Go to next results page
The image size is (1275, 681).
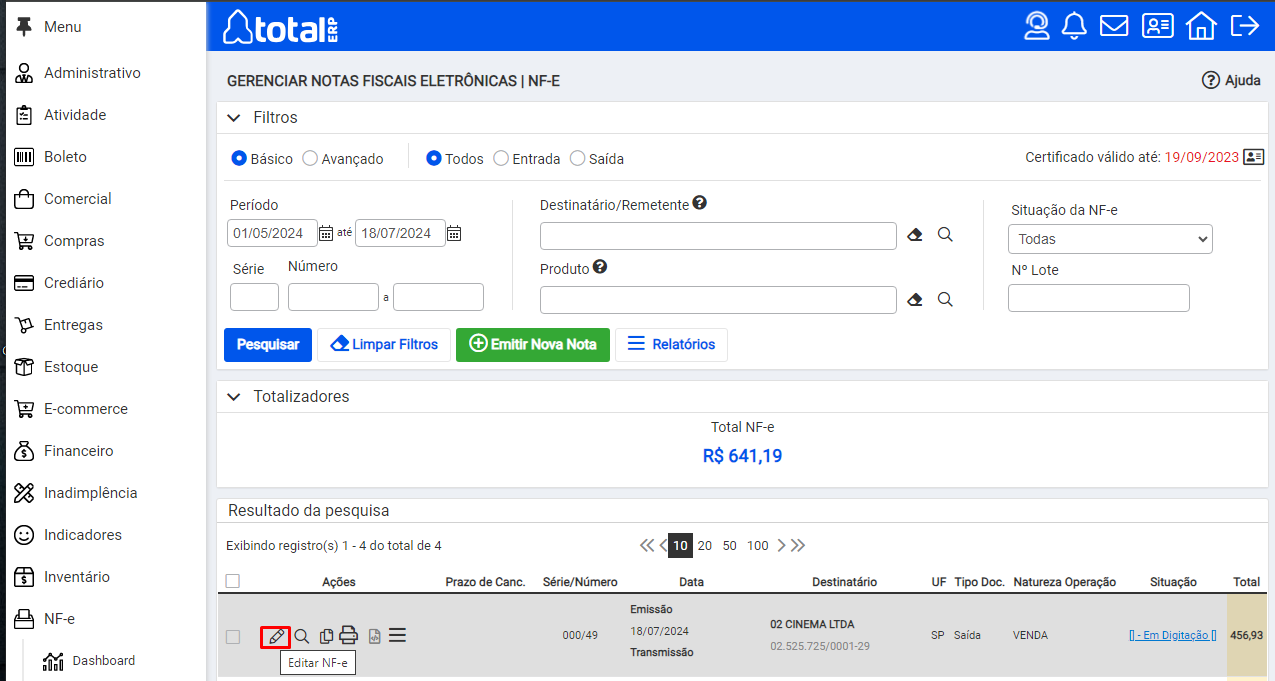click(781, 546)
